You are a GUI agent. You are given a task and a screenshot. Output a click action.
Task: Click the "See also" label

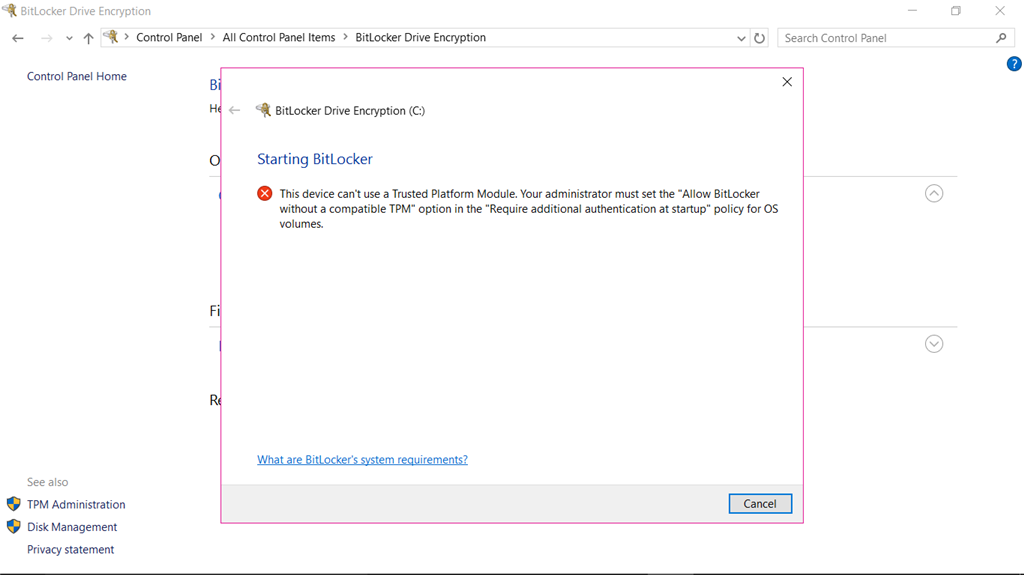[47, 482]
